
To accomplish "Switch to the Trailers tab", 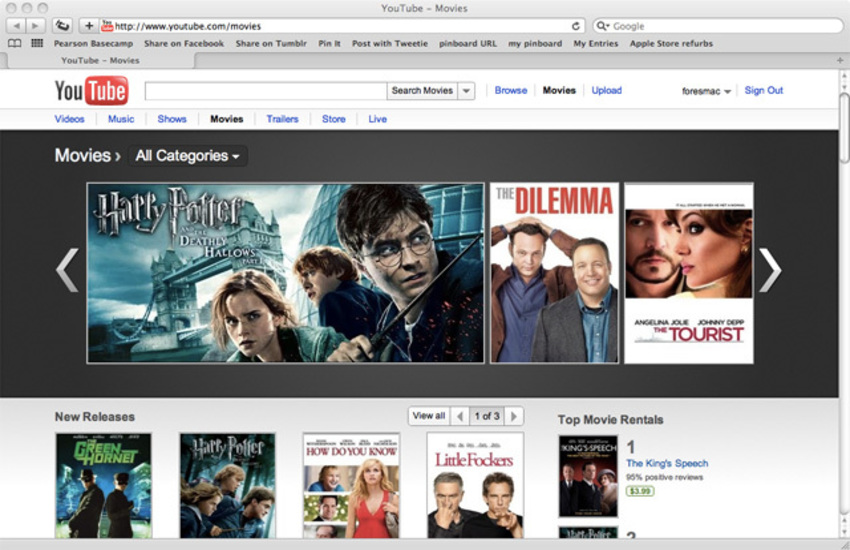I will point(282,119).
